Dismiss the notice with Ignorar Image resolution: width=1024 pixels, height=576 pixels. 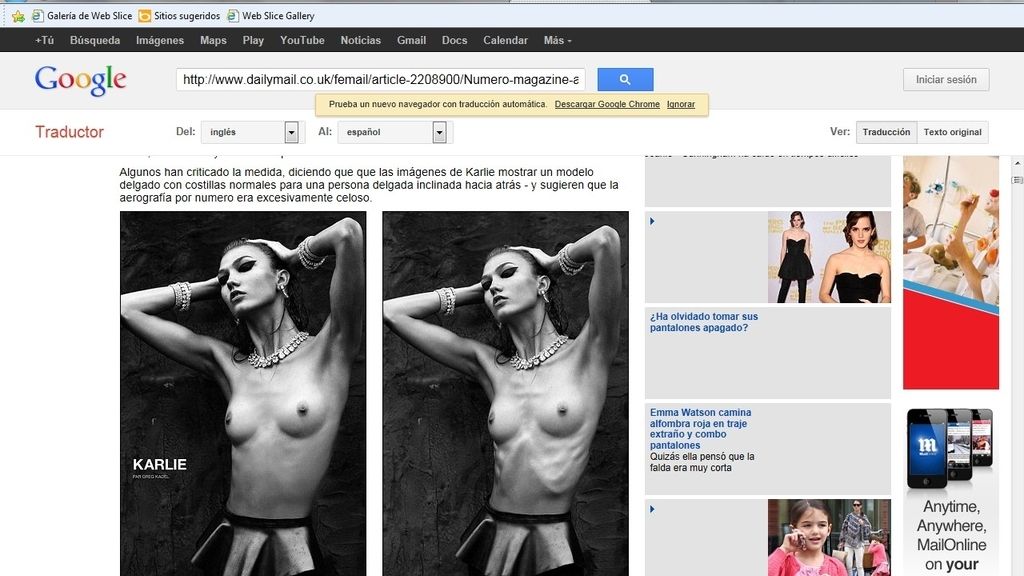680,104
